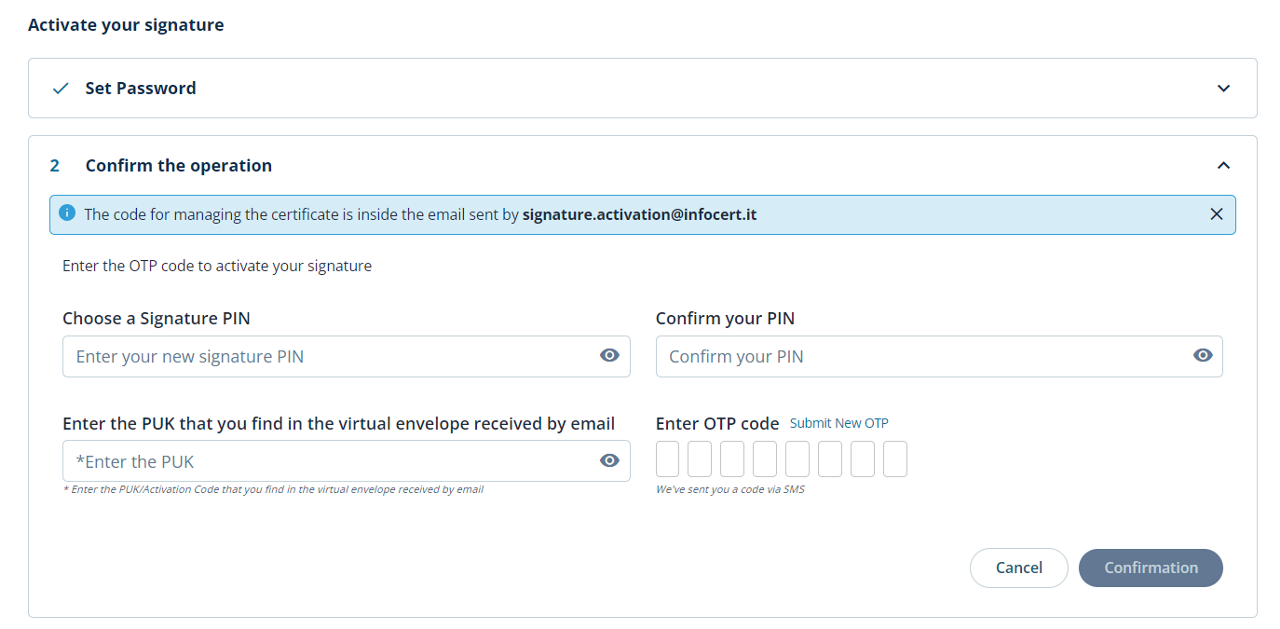
Task: Expand the Set Password section chevron
Action: [1223, 88]
